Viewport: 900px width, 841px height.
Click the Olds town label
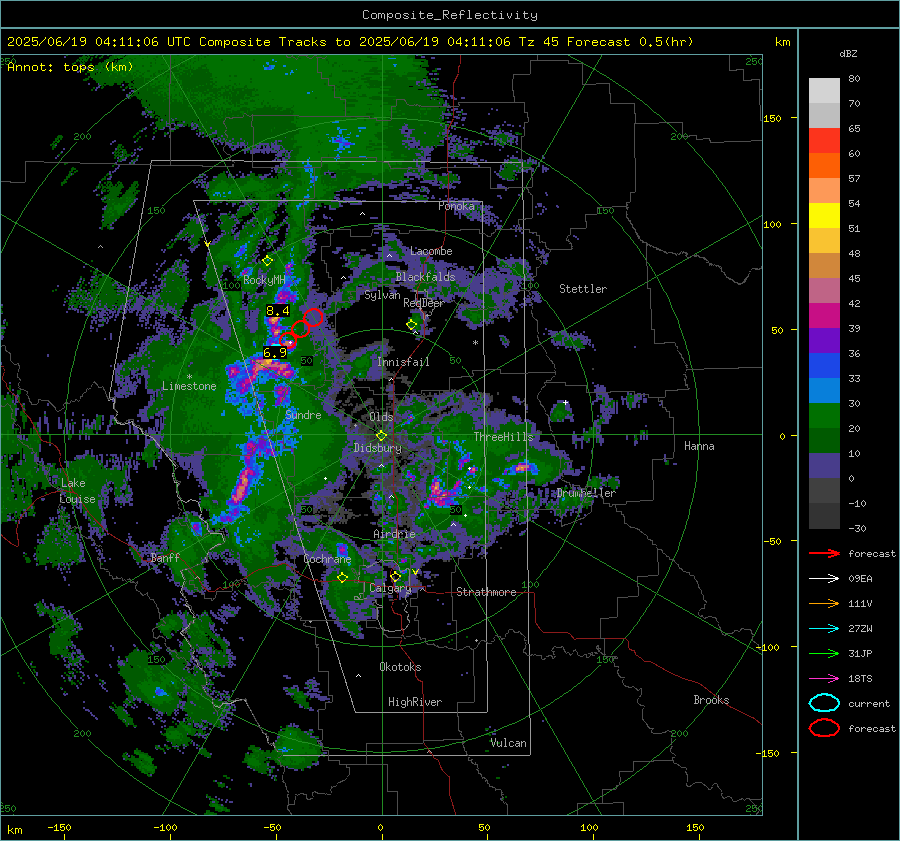point(381,417)
